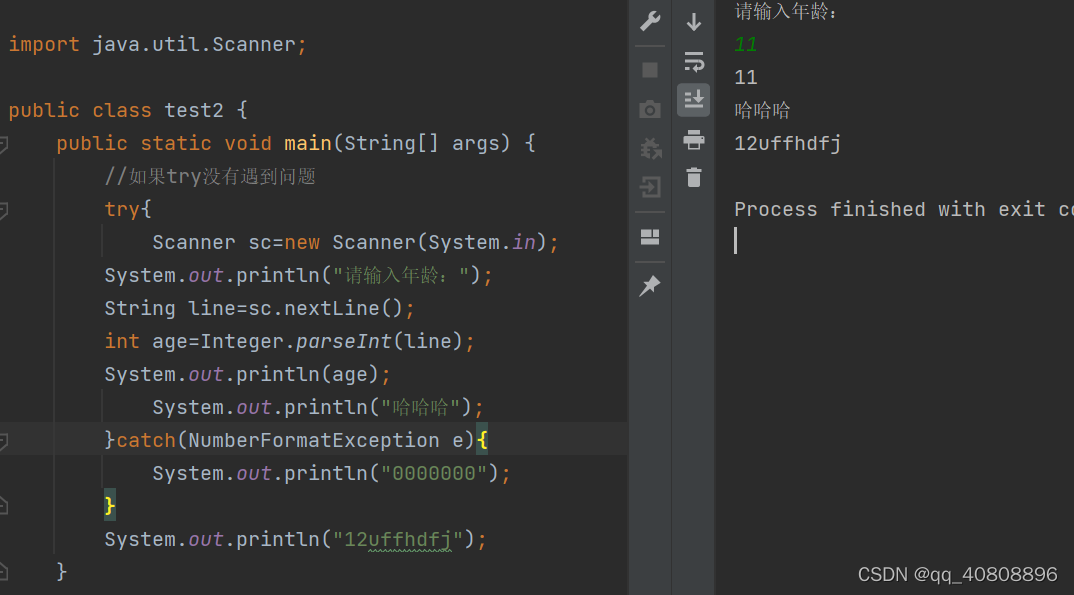
Task: Print console output
Action: point(694,140)
